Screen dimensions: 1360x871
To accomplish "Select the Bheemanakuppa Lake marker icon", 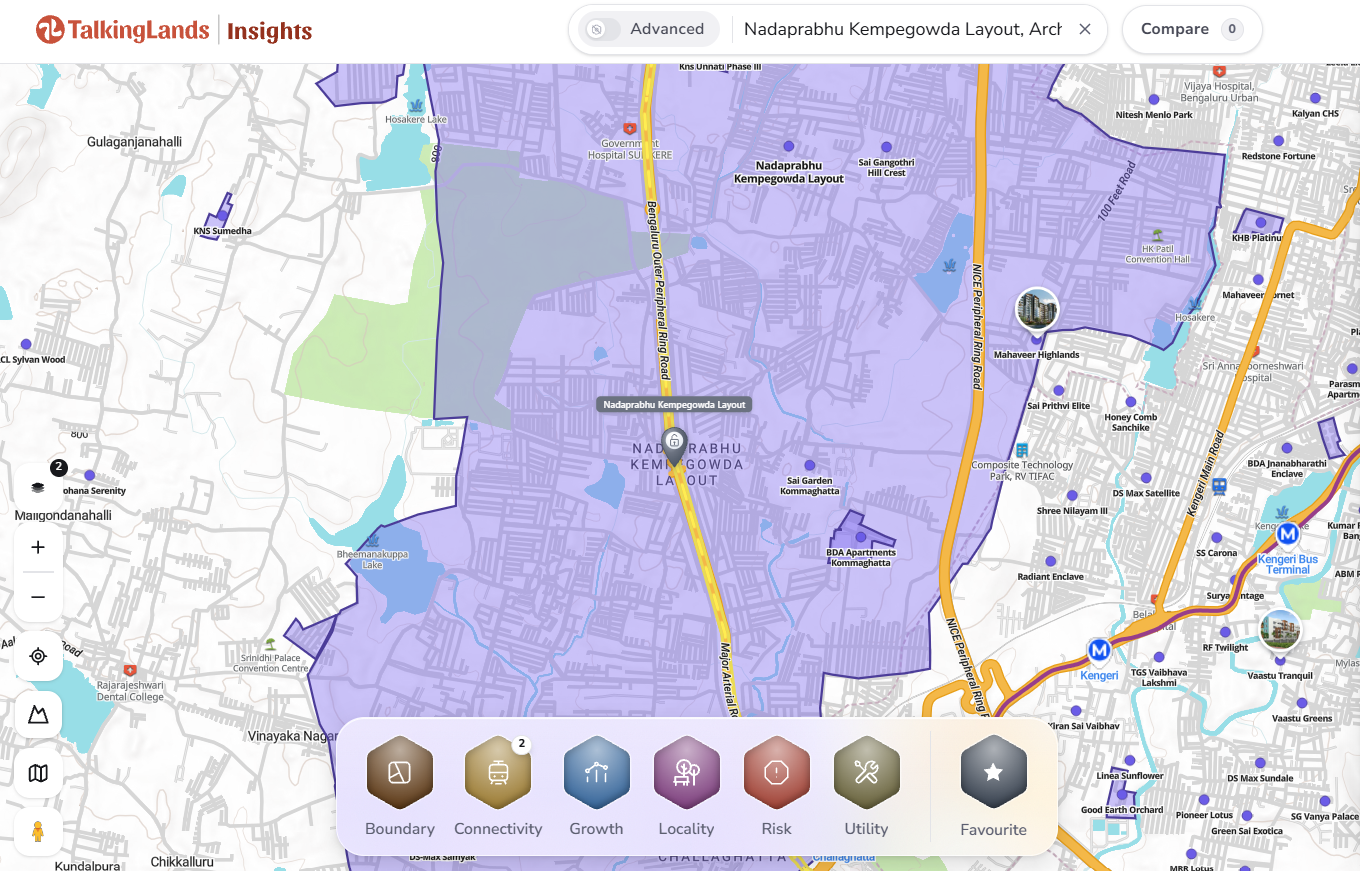I will [x=372, y=541].
